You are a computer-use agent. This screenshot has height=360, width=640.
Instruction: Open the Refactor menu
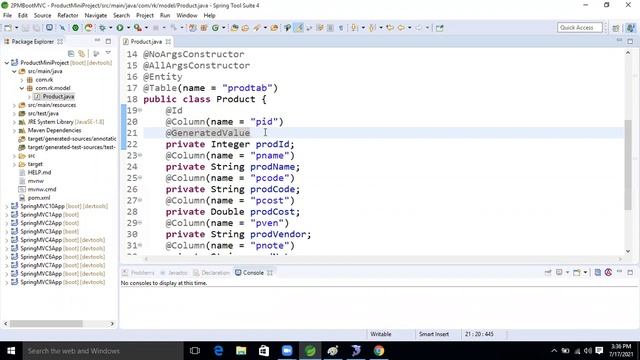pos(68,16)
